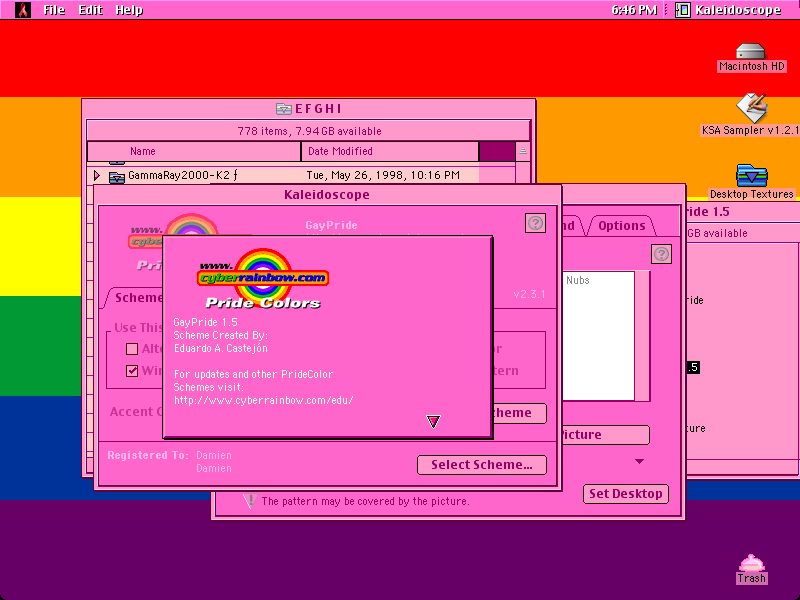The height and width of the screenshot is (600, 800).
Task: Open the http://www.cyberrainbow.com/edu/ link
Action: point(264,401)
